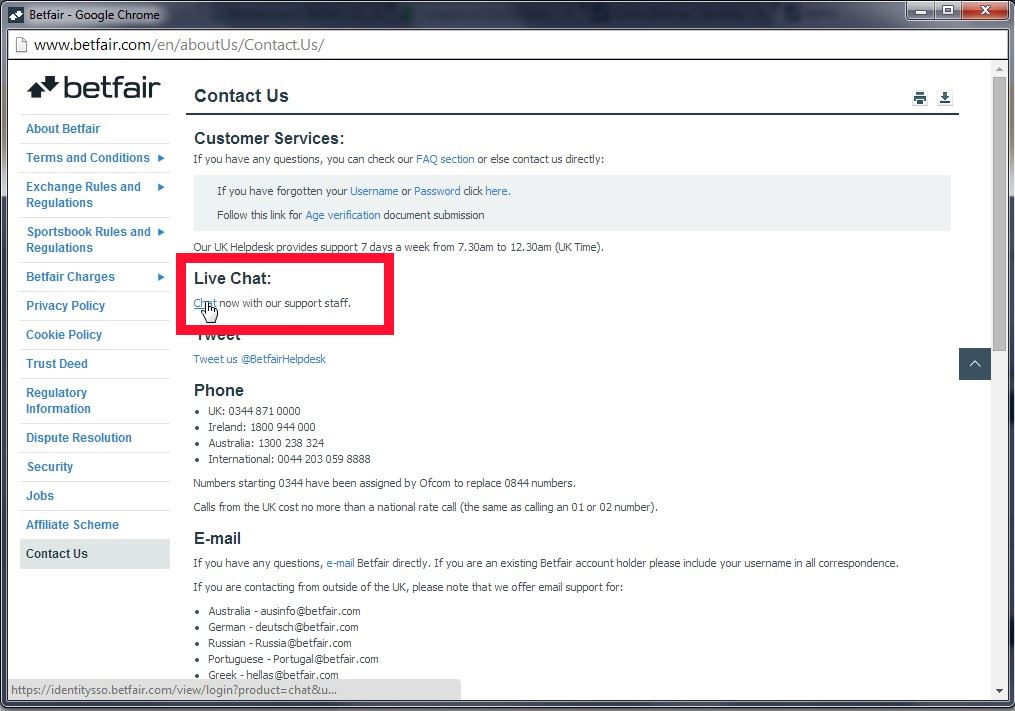Click the Betfair logo
Image resolution: width=1015 pixels, height=711 pixels.
pyautogui.click(x=94, y=87)
